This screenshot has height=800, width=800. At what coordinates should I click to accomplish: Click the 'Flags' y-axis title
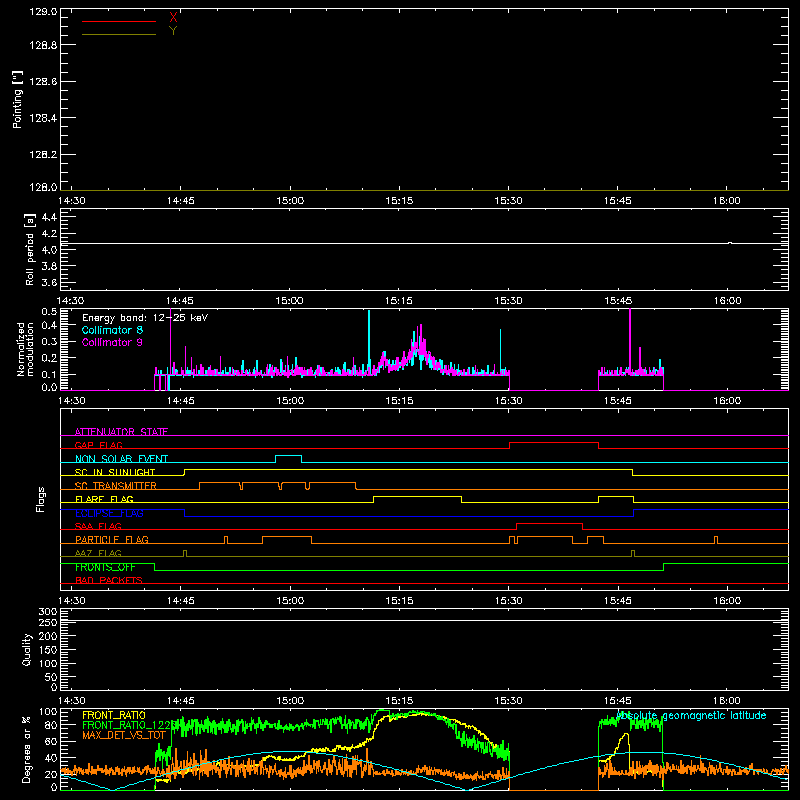[x=41, y=500]
